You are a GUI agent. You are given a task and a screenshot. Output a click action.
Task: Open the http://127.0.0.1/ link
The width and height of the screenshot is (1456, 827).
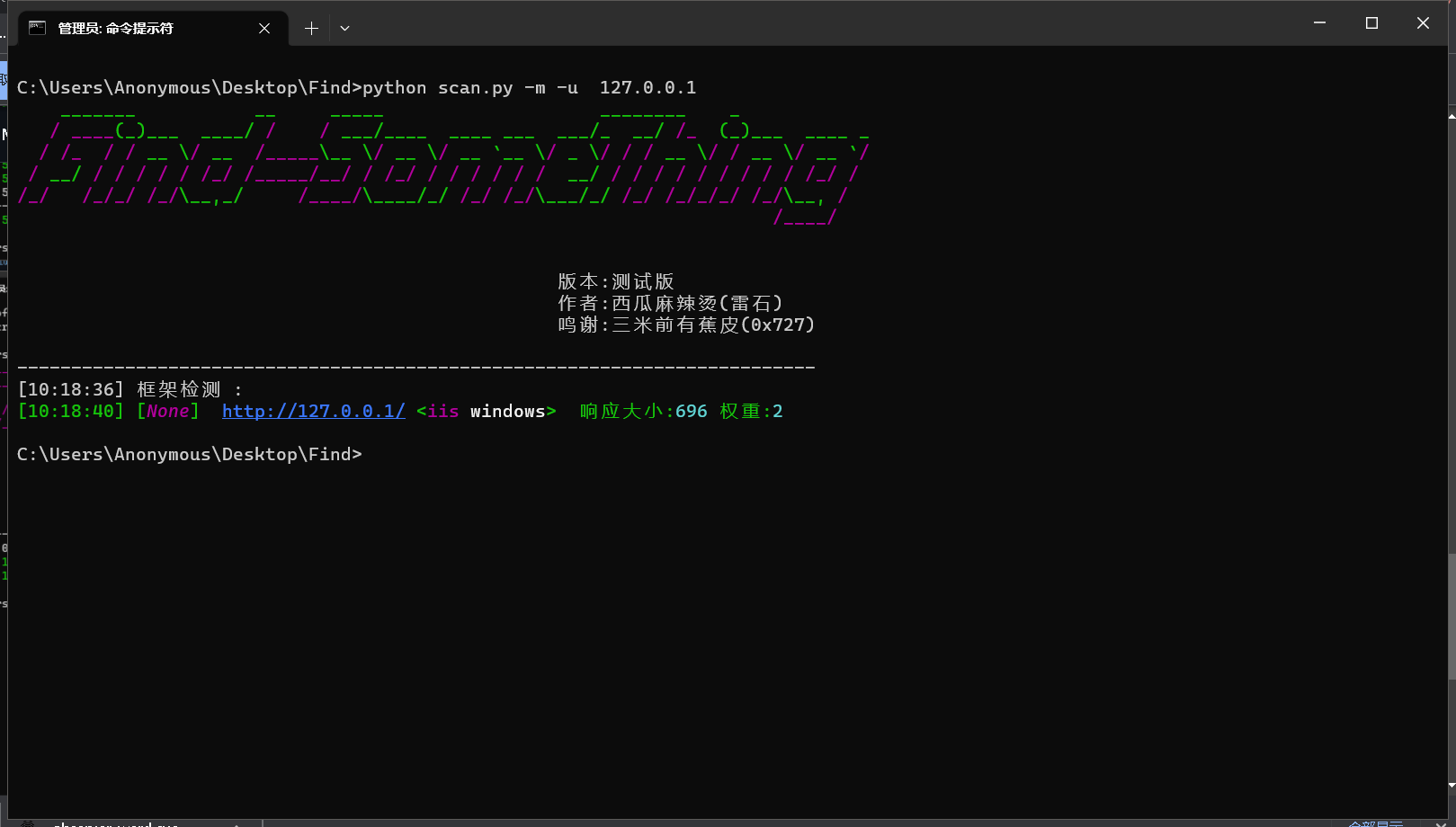coord(314,411)
